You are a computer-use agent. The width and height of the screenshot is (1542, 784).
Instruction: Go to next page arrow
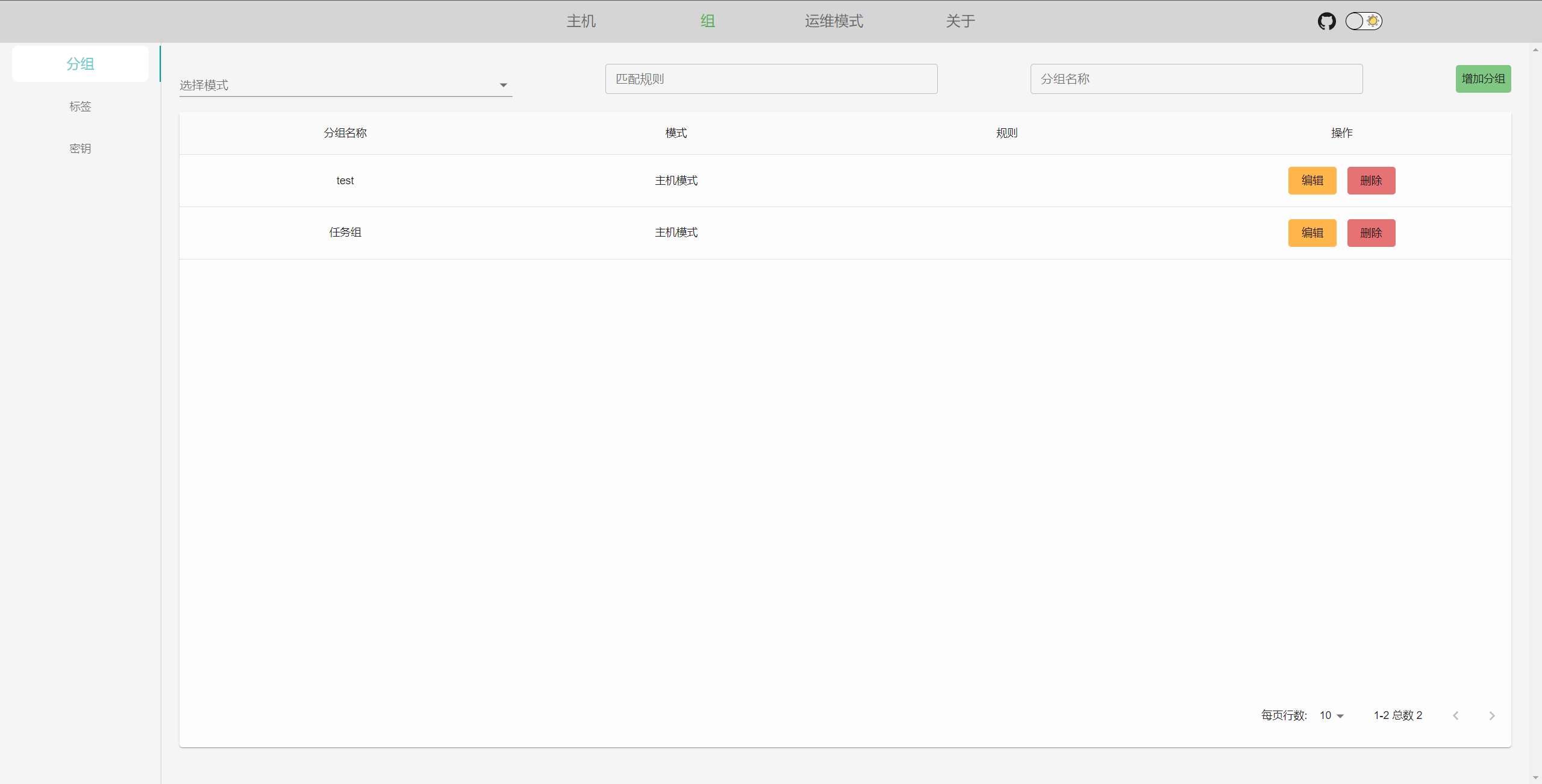coord(1491,715)
